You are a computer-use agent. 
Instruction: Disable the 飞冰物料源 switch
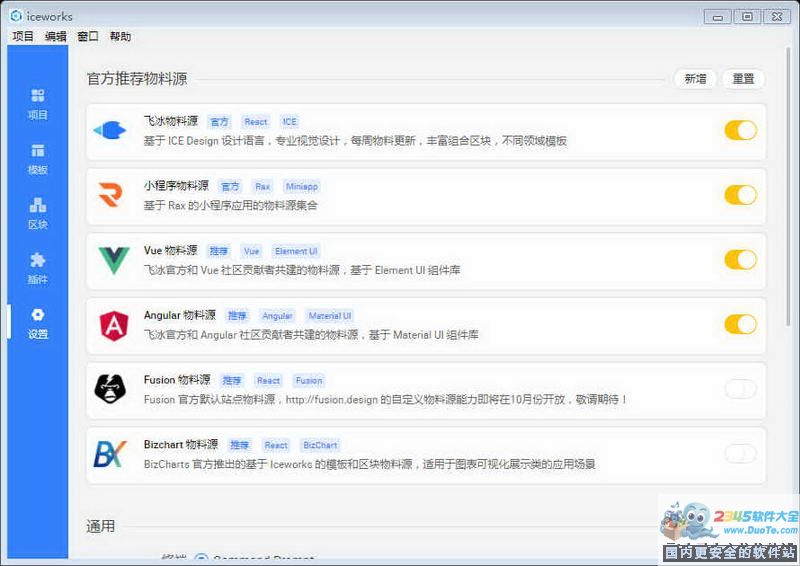click(x=740, y=130)
